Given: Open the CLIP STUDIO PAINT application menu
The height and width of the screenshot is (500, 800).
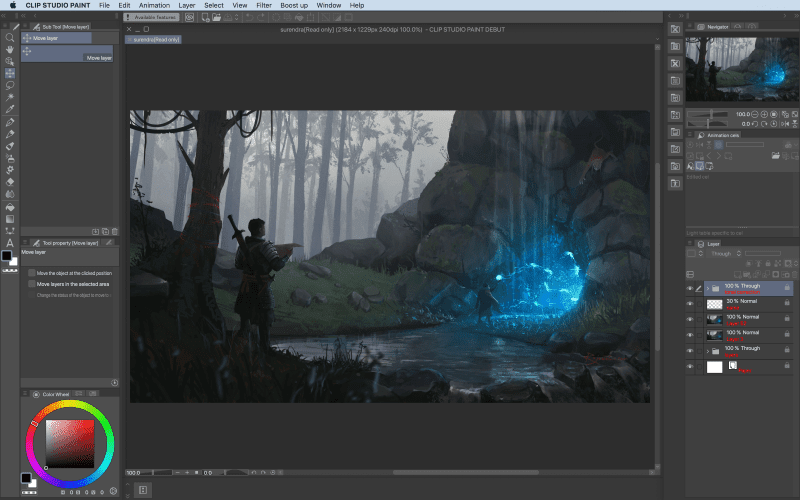Looking at the screenshot, I should tap(58, 5).
